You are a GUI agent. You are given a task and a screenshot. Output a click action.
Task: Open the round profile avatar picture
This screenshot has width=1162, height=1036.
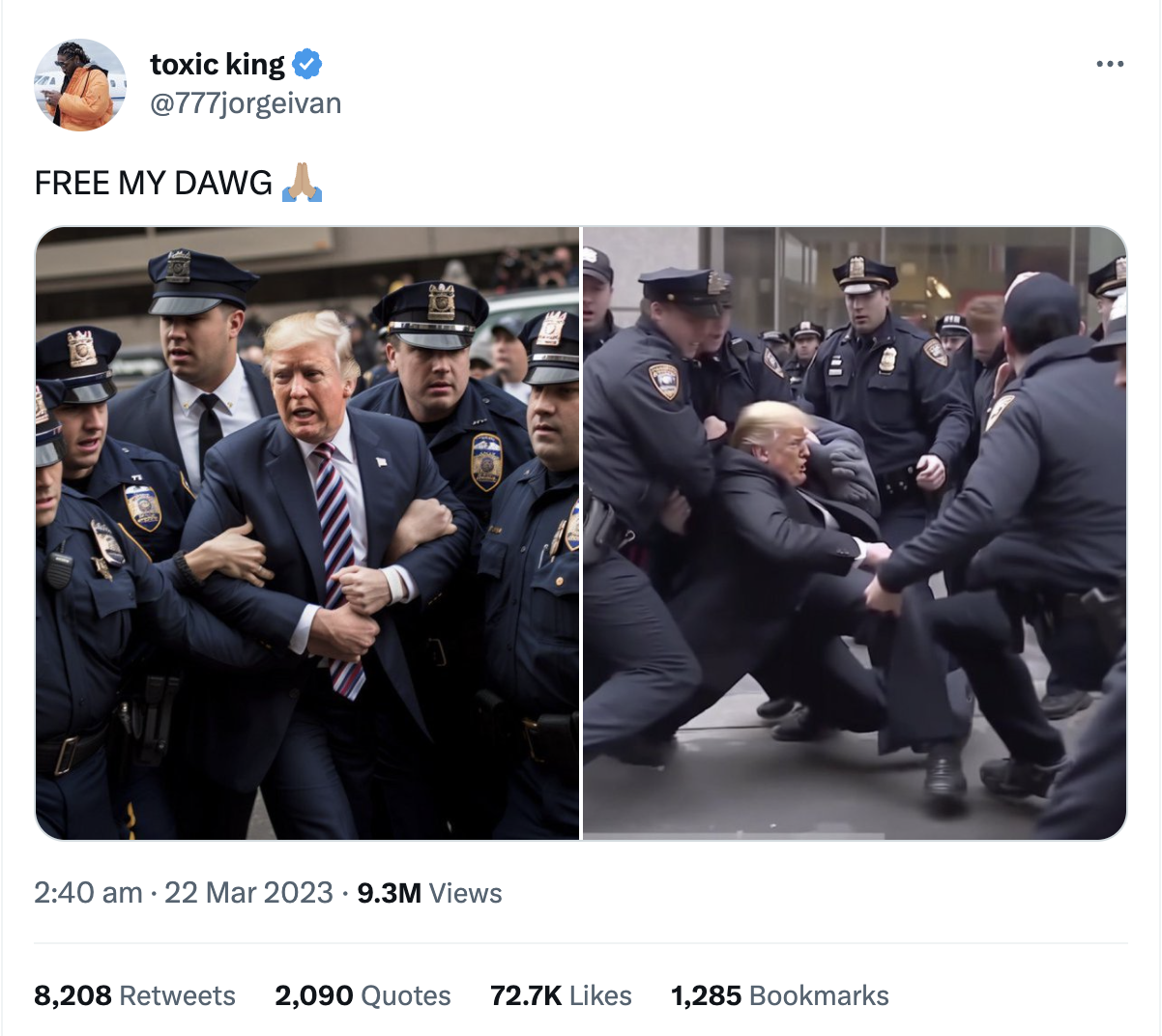coord(80,84)
